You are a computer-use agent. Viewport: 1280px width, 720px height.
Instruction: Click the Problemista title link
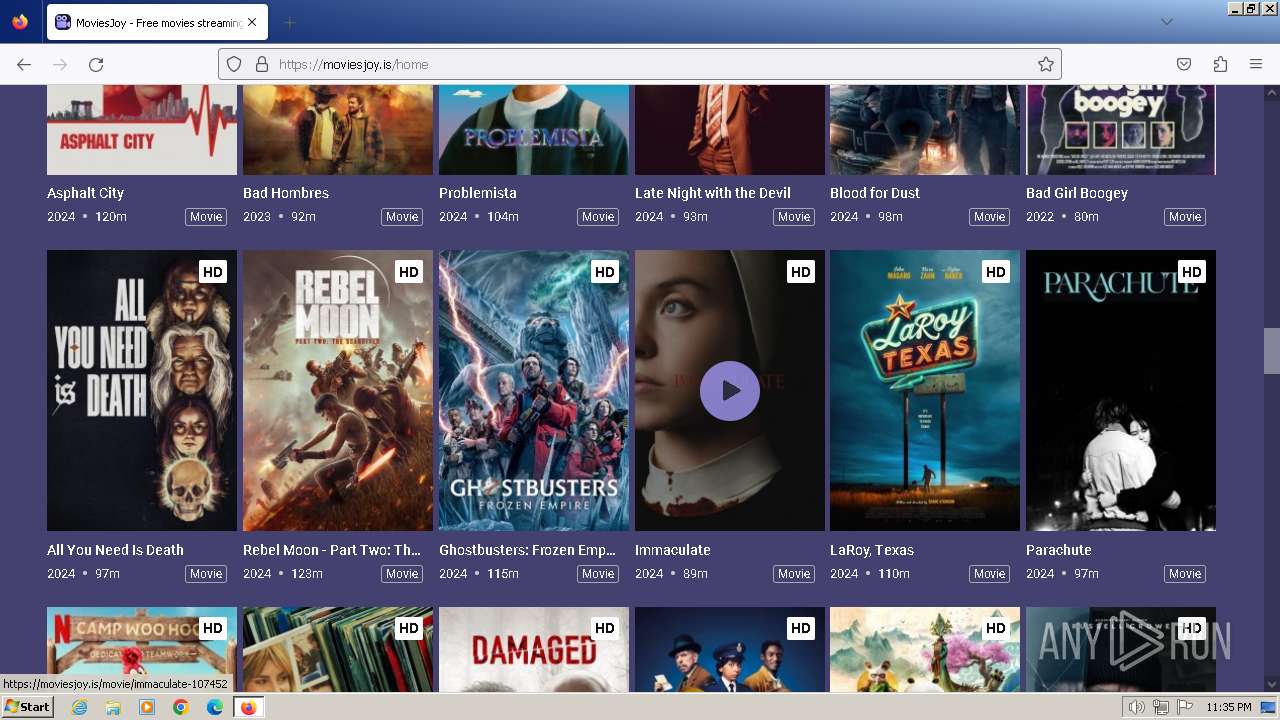(x=478, y=193)
